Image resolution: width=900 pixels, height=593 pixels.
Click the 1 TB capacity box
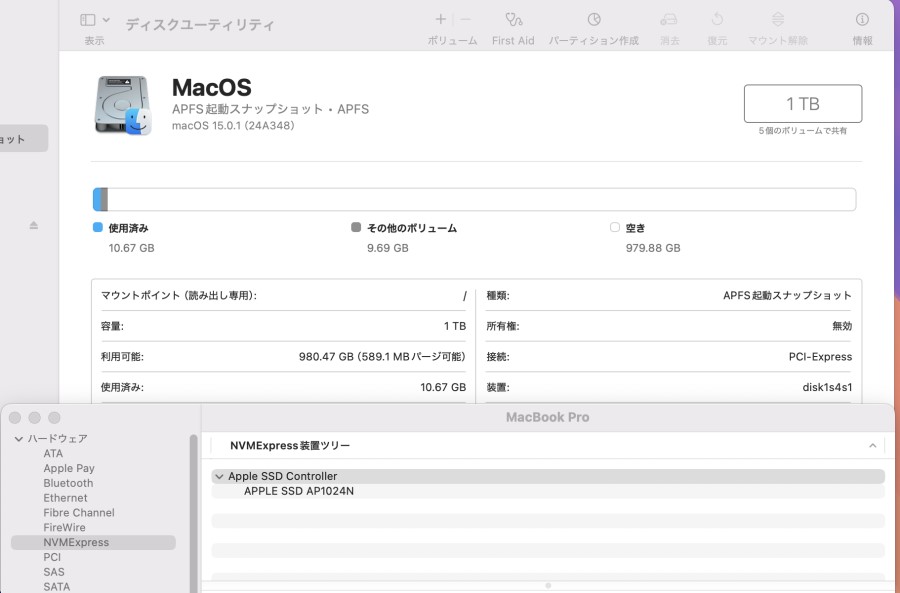coord(802,104)
